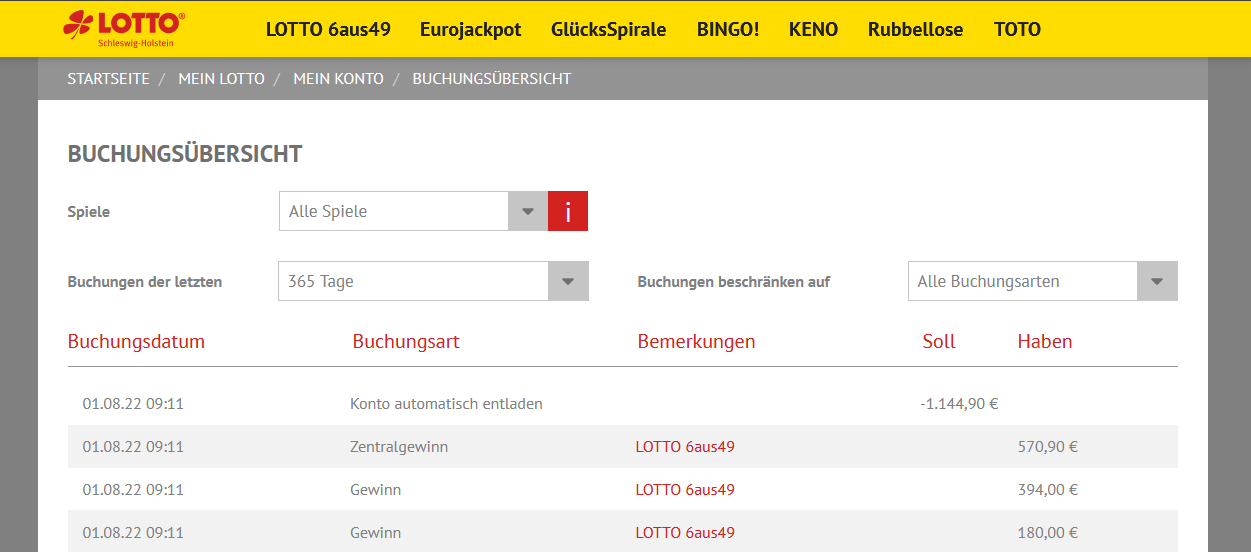Click the Buchungen der letzten label
Viewport: 1251px width, 552px height.
tap(145, 282)
